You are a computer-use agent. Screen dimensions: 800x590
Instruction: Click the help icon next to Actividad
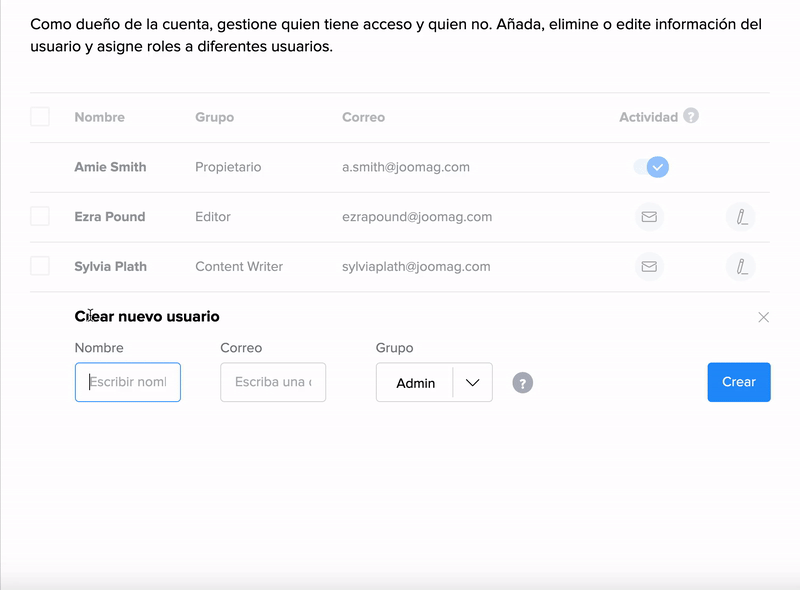pos(691,116)
